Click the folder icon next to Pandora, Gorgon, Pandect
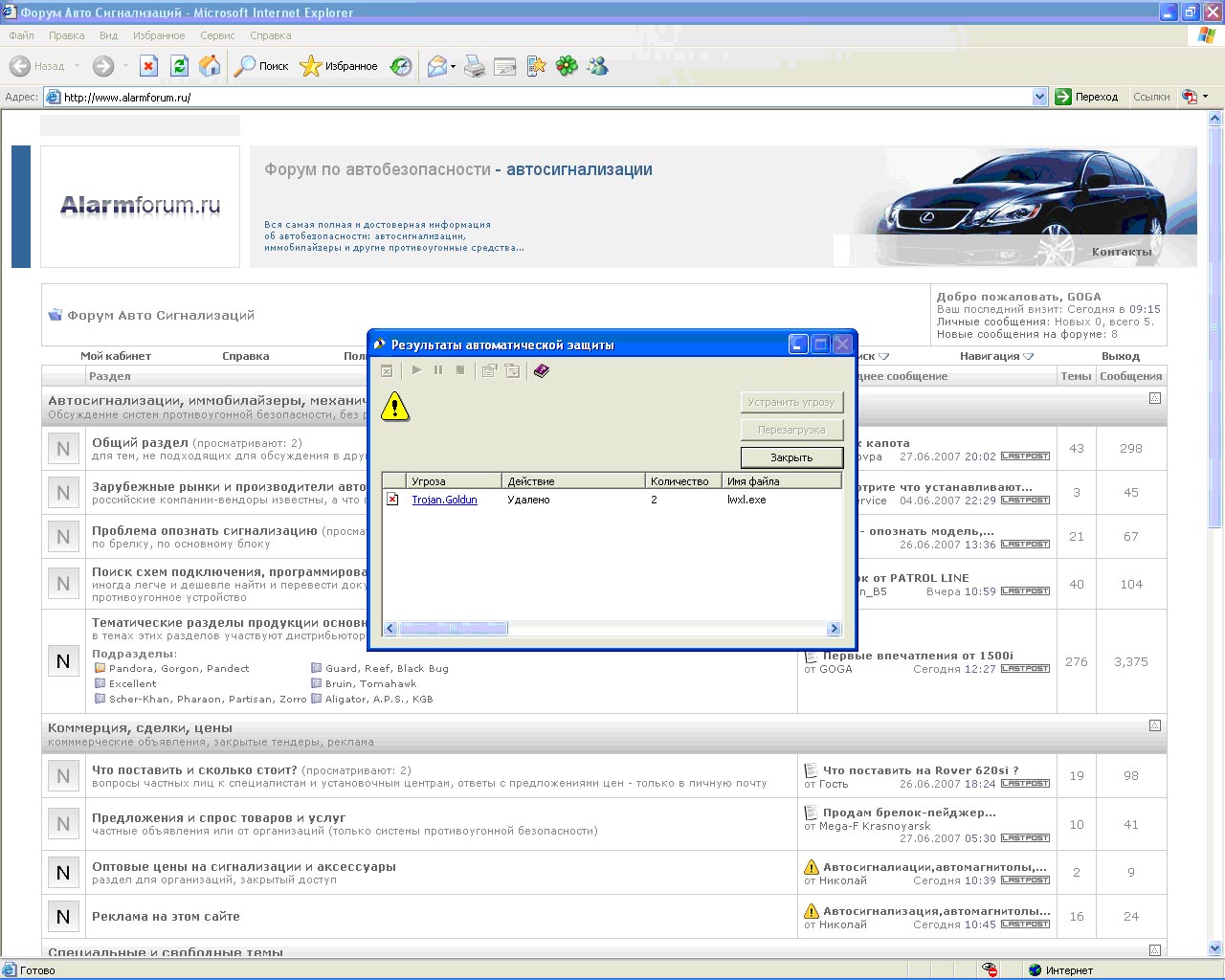This screenshot has height=980, width=1225. coord(100,668)
